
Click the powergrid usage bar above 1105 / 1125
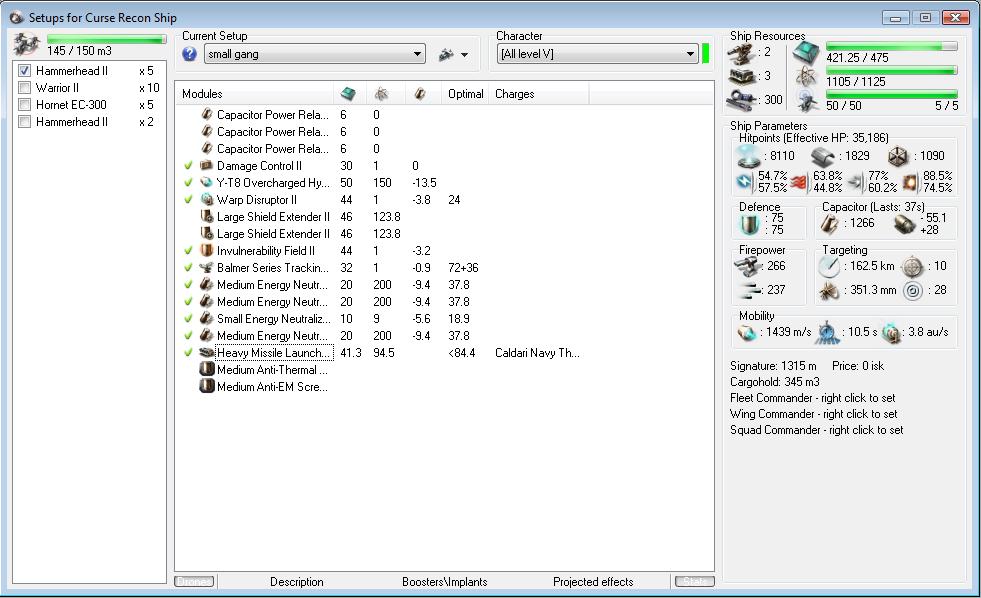[892, 70]
